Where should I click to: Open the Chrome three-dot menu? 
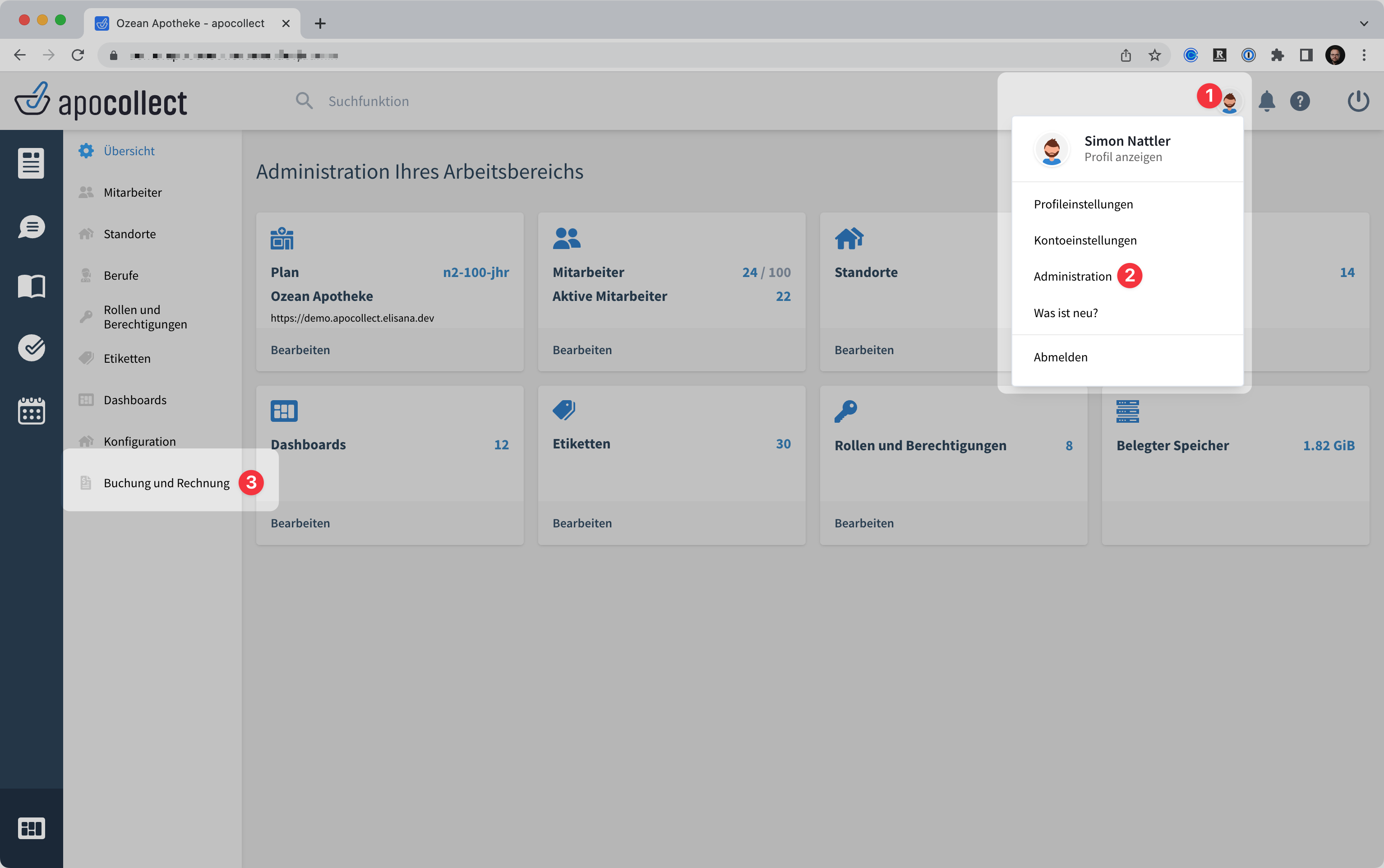[x=1364, y=55]
